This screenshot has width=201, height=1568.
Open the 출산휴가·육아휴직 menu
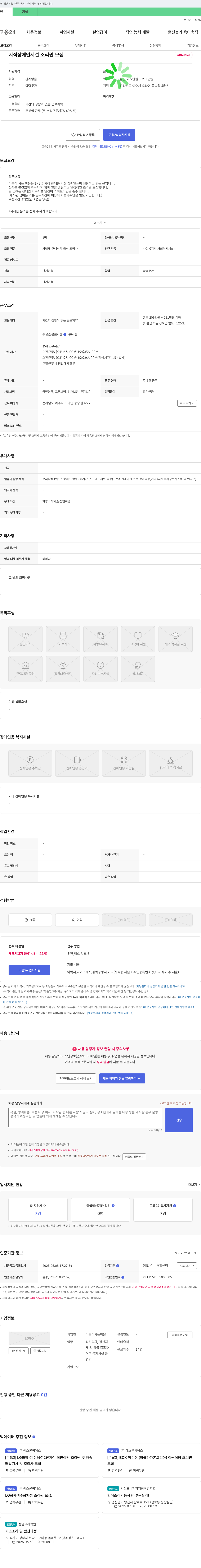(x=183, y=32)
